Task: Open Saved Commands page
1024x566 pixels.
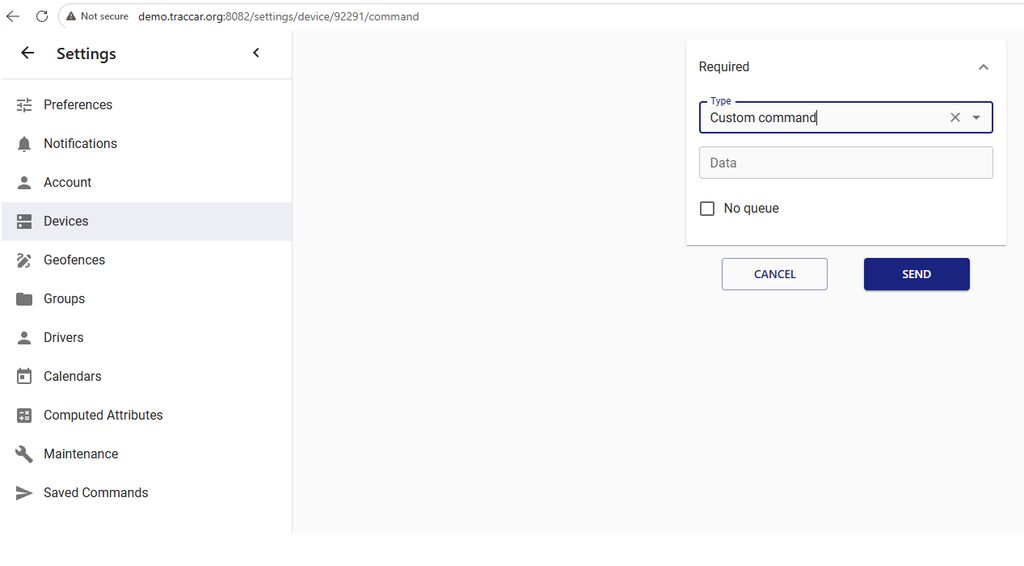Action: click(146, 493)
